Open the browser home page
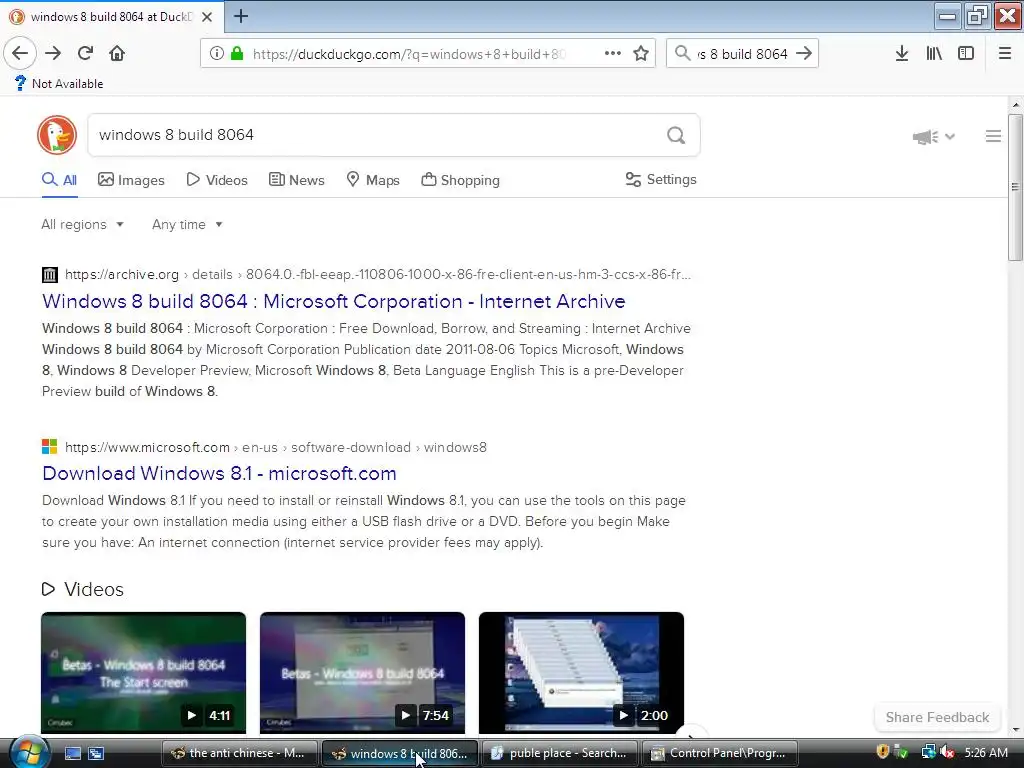Screen dimensions: 1024x768 pos(117,53)
